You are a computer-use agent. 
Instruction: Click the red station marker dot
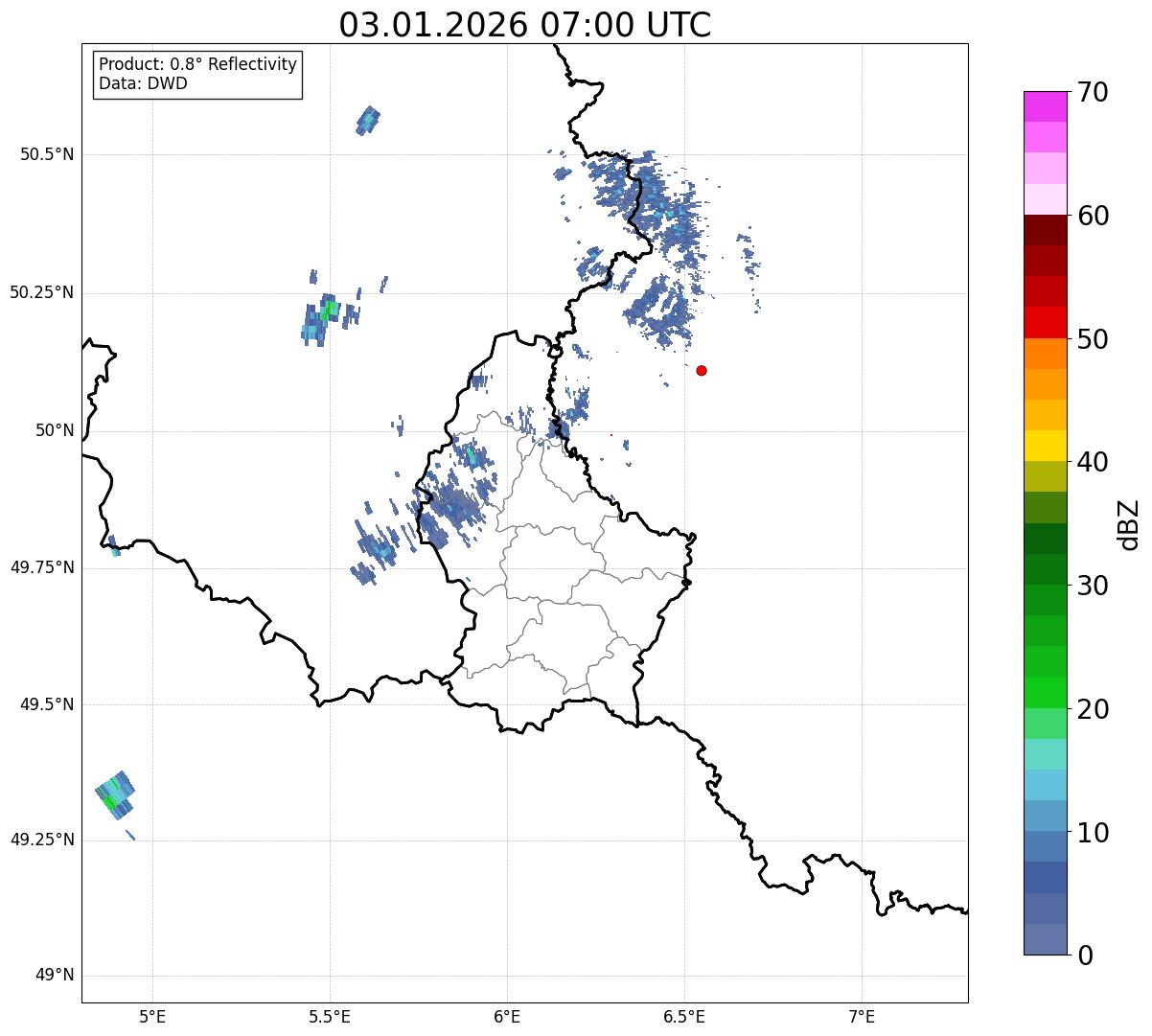click(x=702, y=370)
